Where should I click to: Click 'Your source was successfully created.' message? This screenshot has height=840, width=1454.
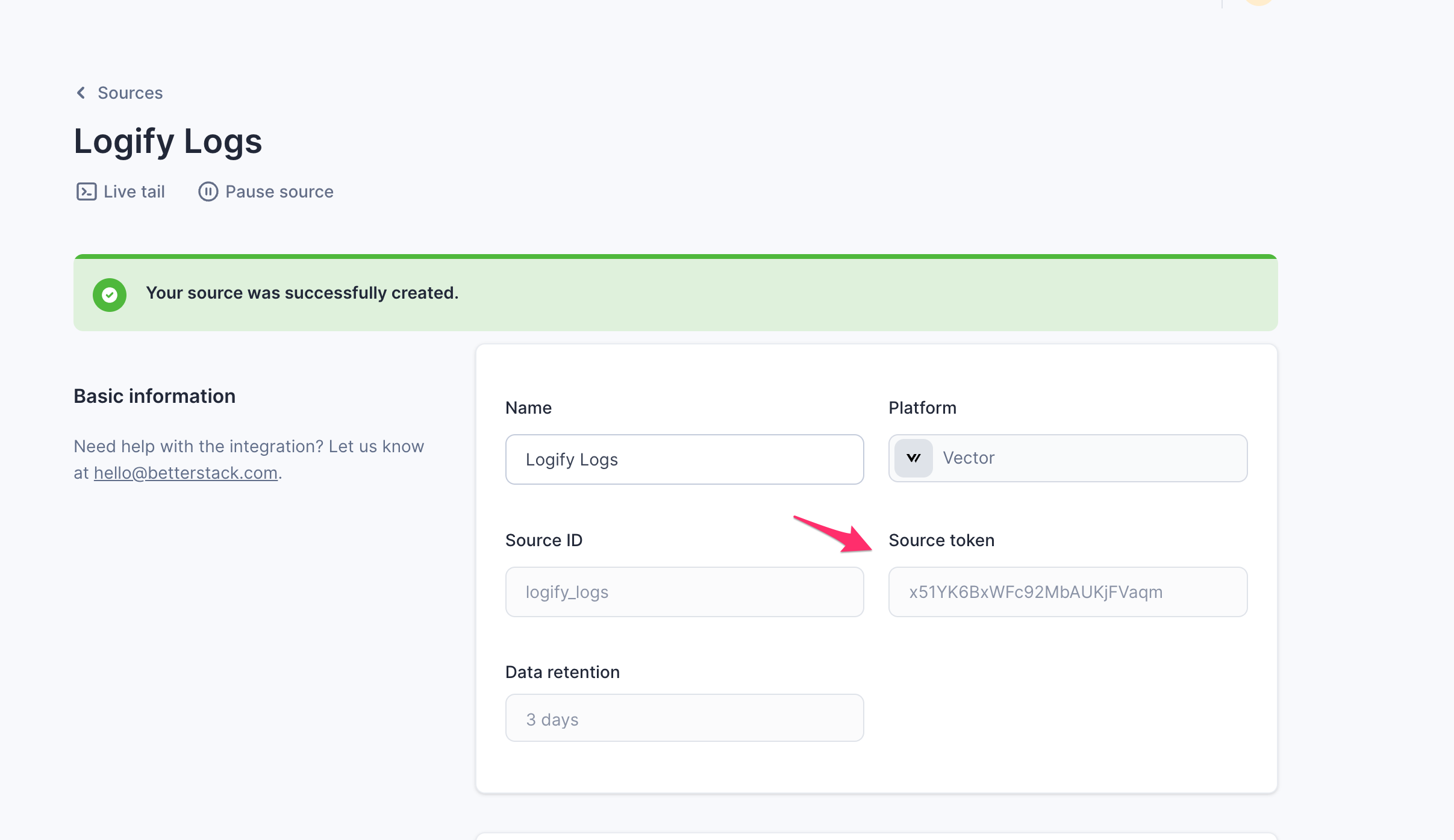(x=302, y=293)
